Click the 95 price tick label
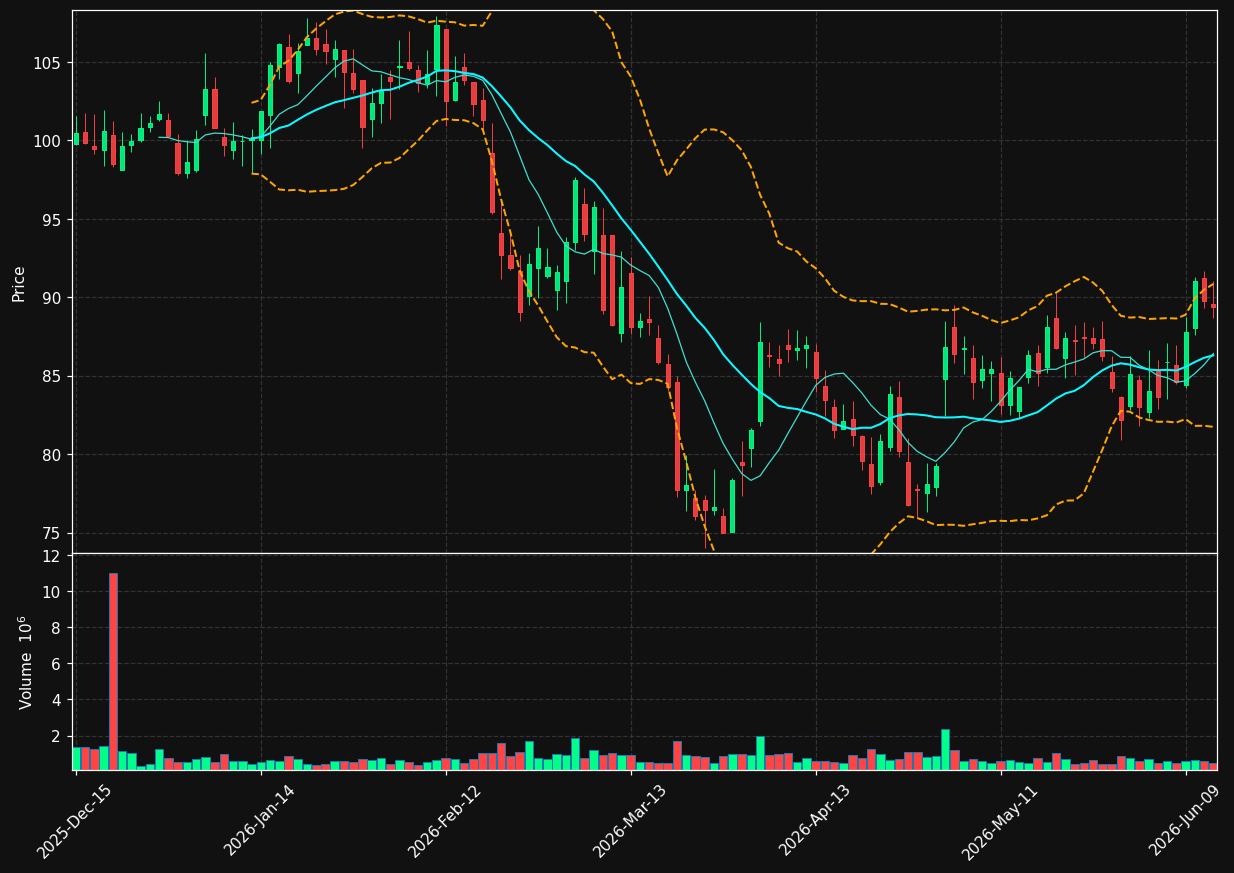This screenshot has height=873, width=1234. [52, 220]
